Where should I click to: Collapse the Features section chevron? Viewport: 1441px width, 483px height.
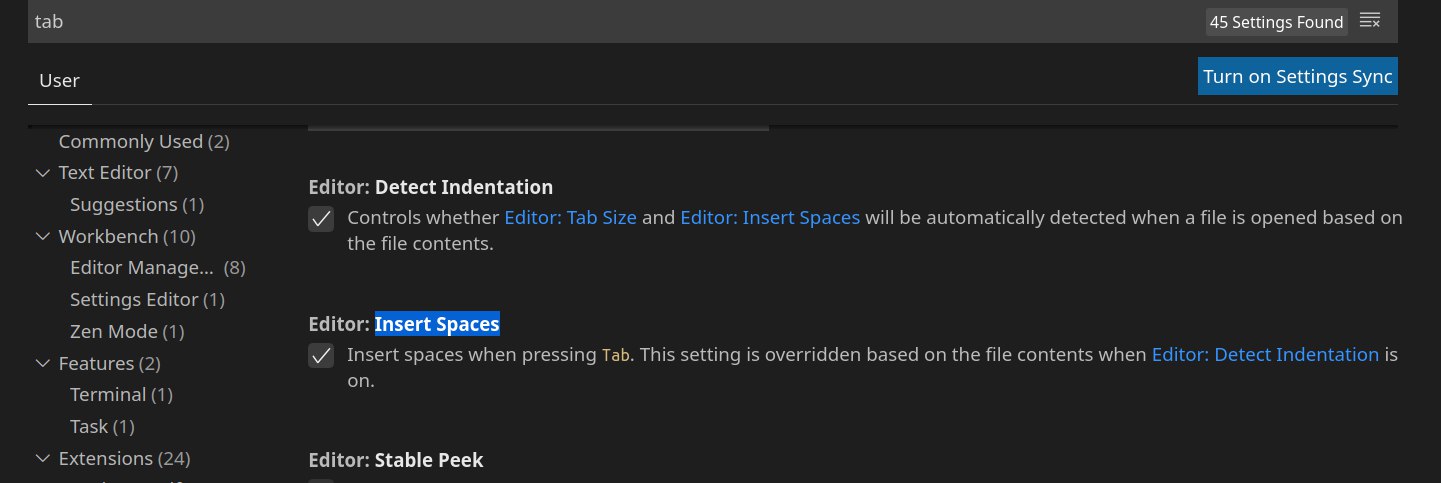(x=42, y=364)
